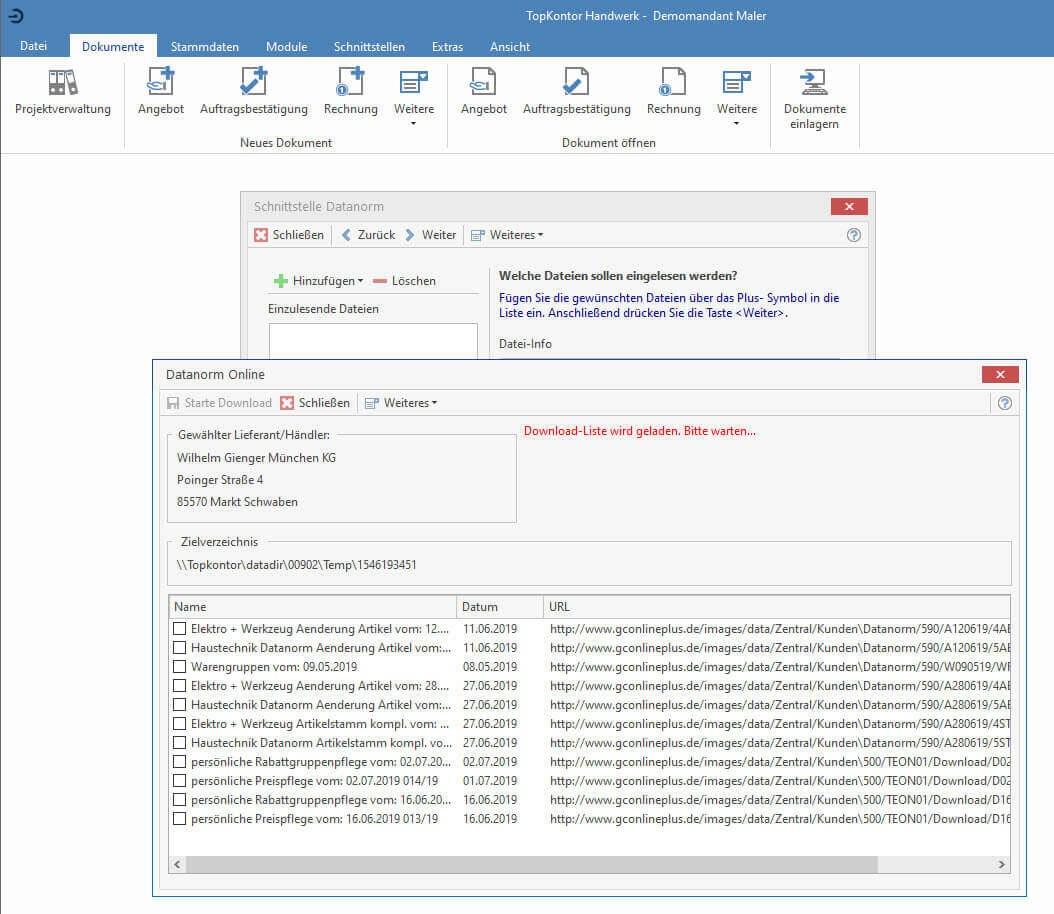1054x914 pixels.
Task: Select the Dokumente ribbon tab
Action: [113, 46]
